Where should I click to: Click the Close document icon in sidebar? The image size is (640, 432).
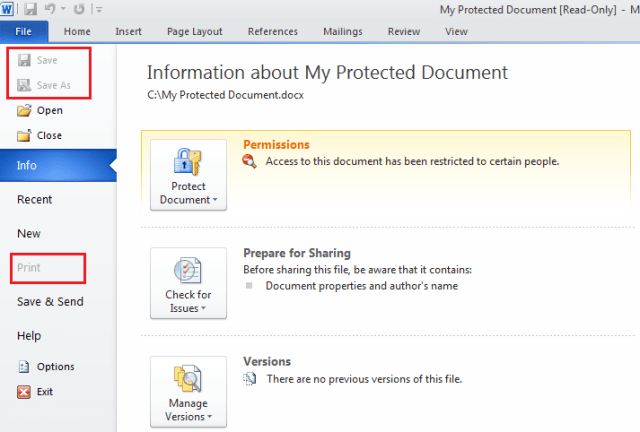[x=25, y=135]
